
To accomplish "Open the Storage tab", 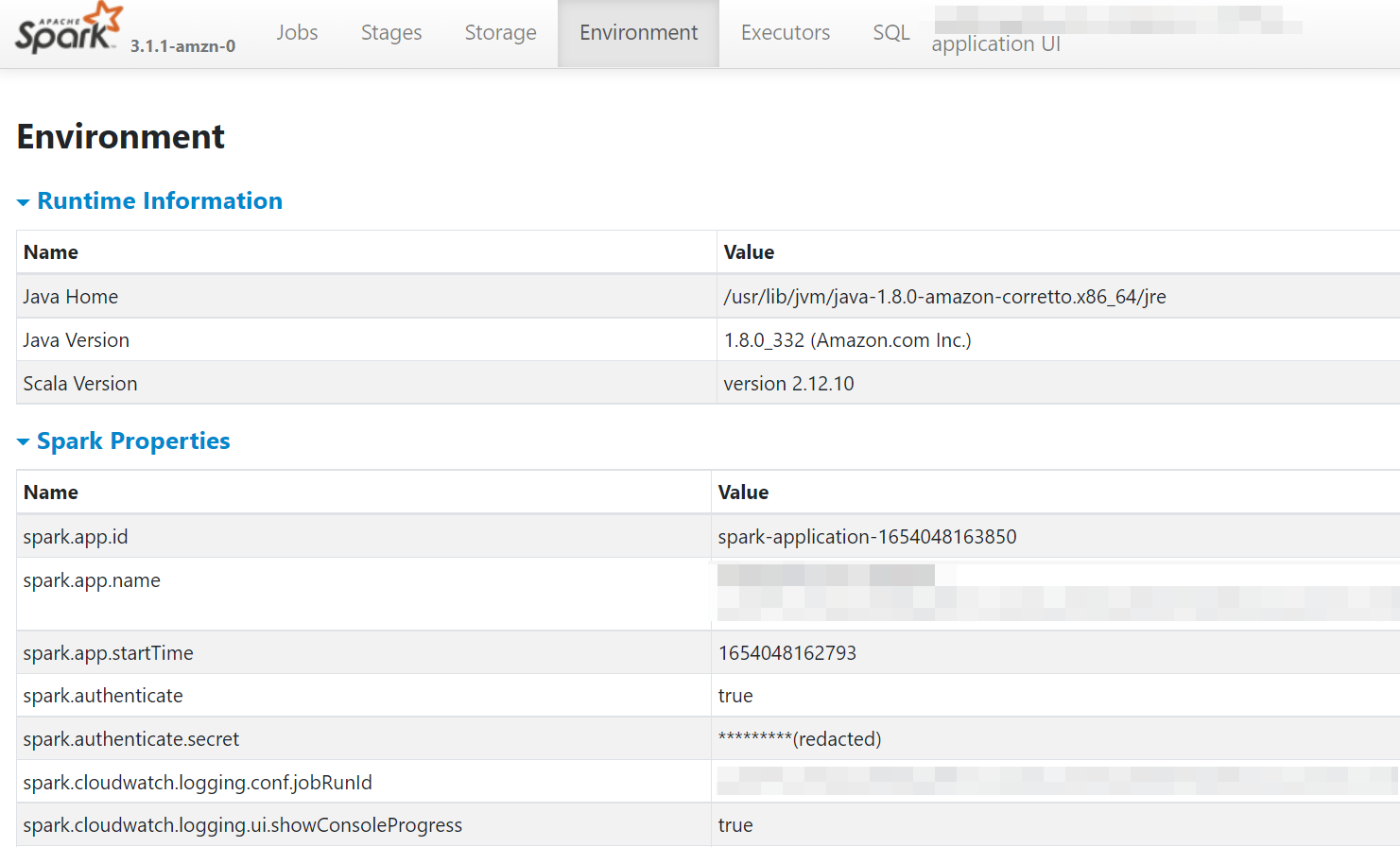I will click(500, 32).
